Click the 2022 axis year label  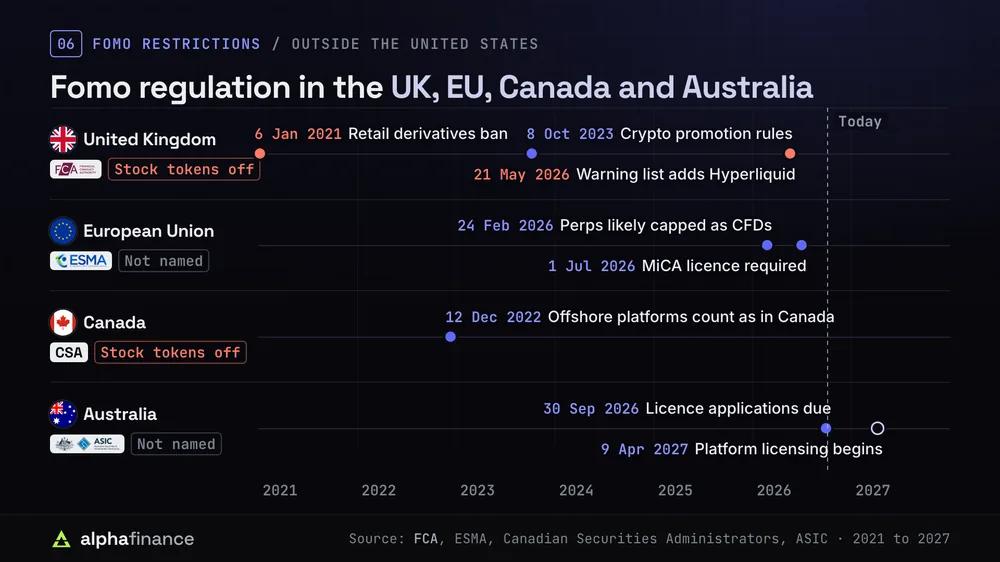[x=379, y=491]
